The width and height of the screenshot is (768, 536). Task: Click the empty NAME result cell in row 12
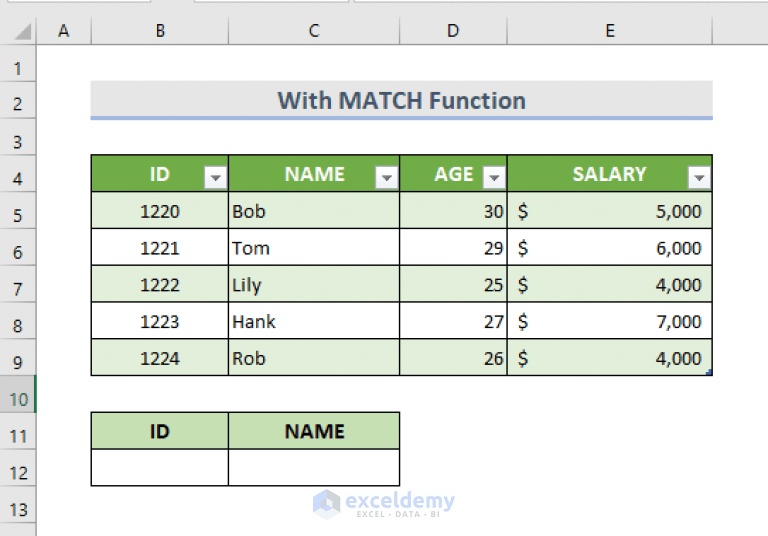tap(314, 467)
